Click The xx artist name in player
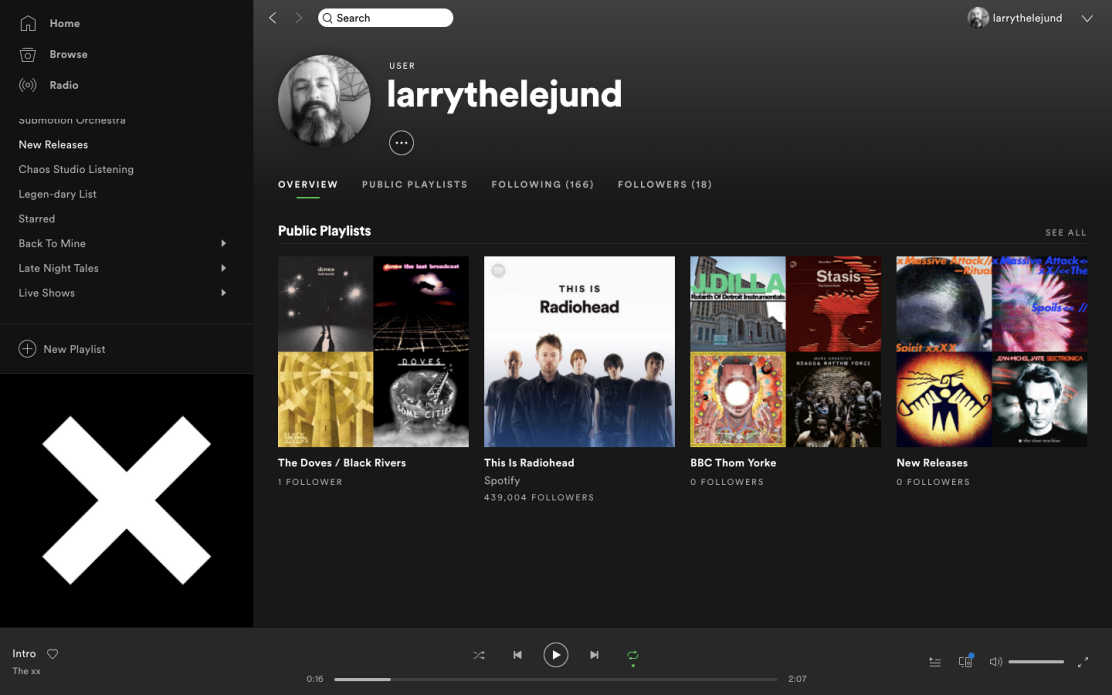Screen dimensions: 1112x695 coord(26,671)
